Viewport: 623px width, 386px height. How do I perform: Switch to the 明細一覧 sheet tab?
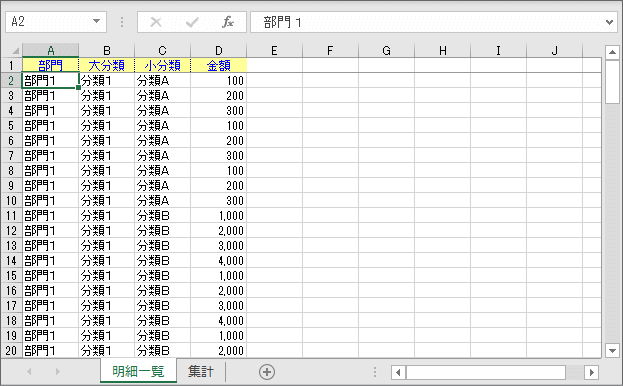(x=138, y=371)
